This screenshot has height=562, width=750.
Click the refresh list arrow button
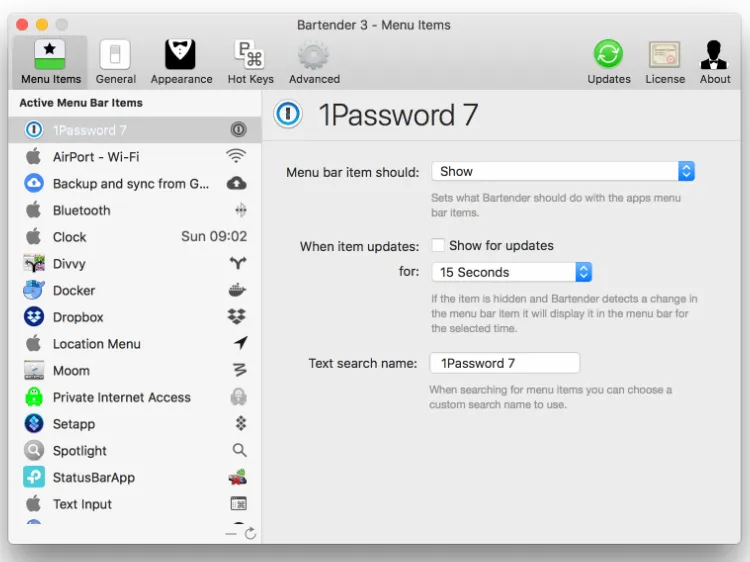coord(250,533)
